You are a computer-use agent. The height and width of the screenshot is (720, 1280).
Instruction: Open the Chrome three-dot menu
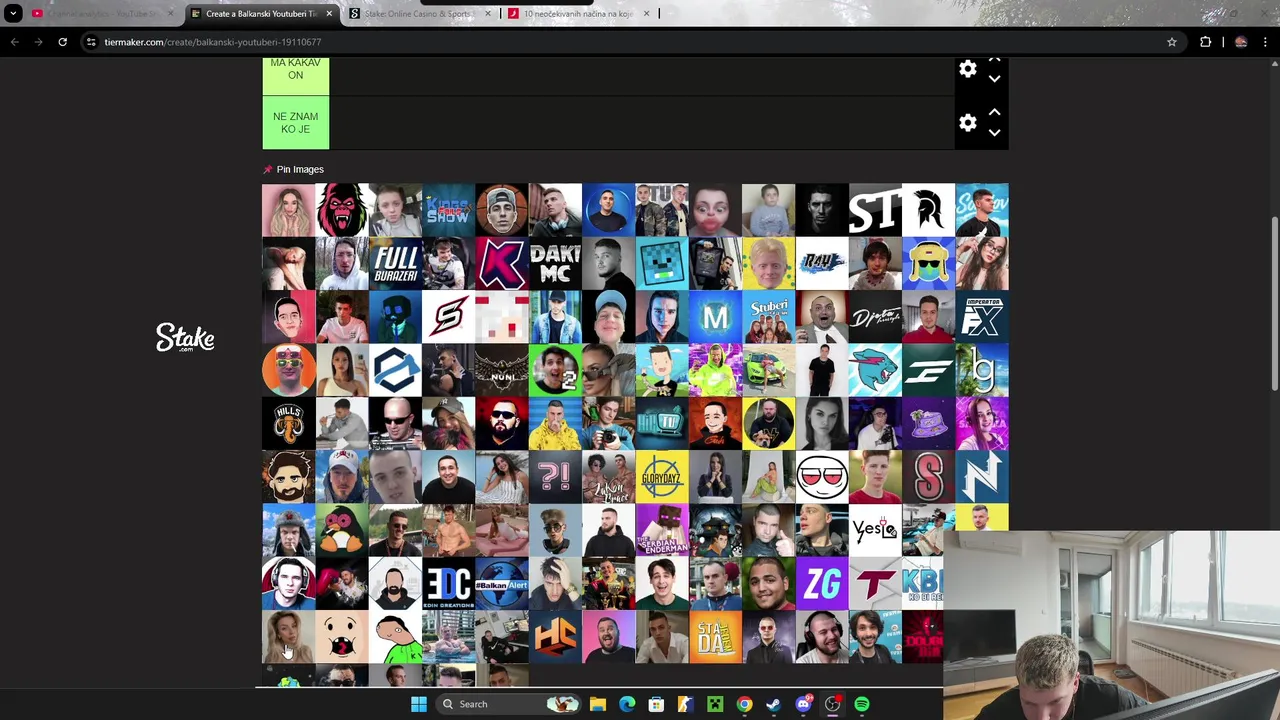[x=1265, y=42]
